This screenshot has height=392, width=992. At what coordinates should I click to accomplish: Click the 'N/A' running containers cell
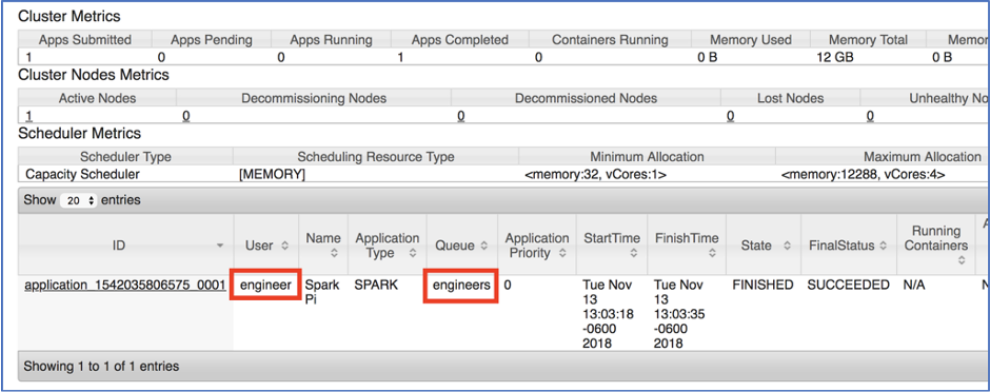(x=914, y=285)
